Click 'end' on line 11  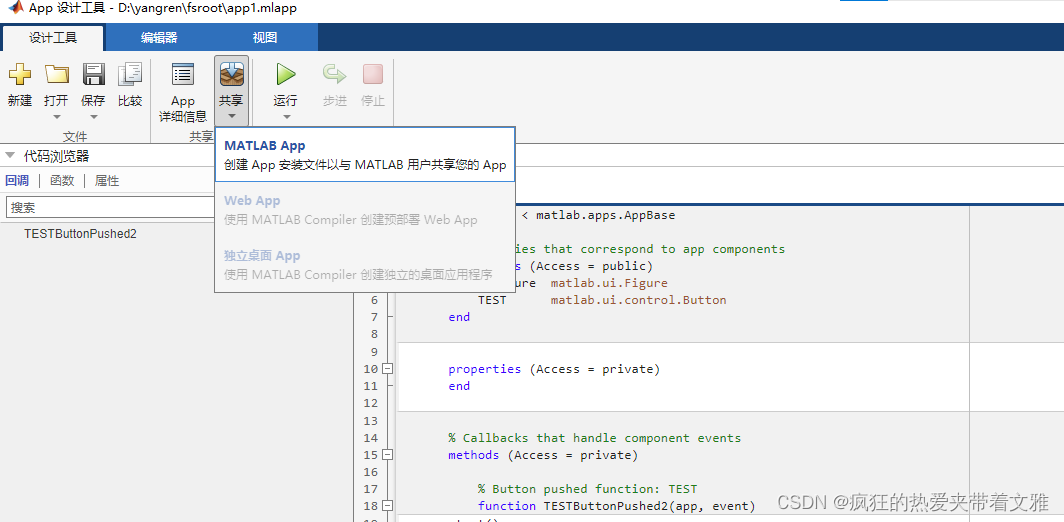(x=459, y=386)
